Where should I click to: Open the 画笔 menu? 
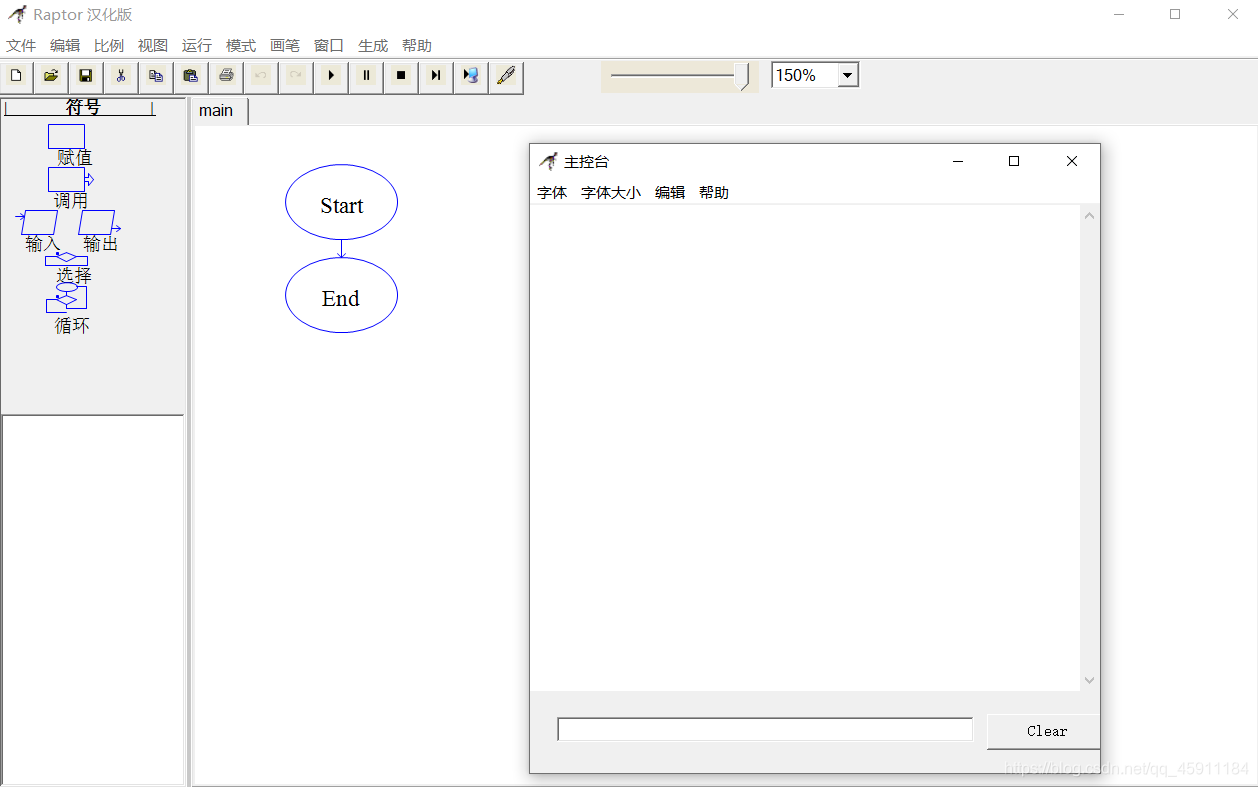point(285,46)
